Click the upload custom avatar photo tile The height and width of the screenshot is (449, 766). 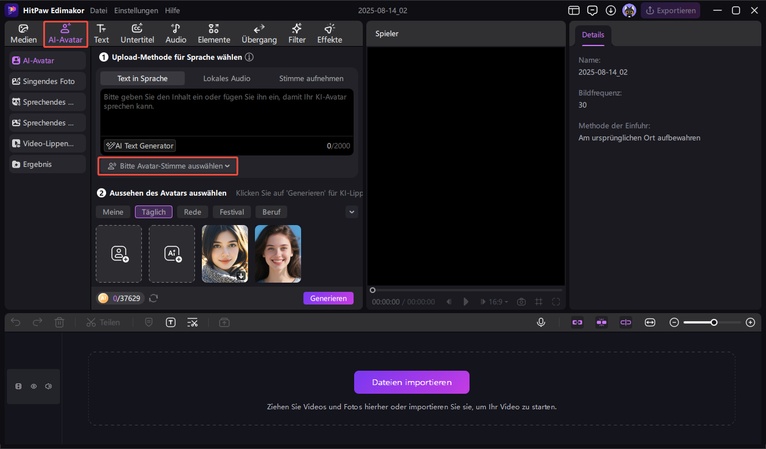point(119,254)
